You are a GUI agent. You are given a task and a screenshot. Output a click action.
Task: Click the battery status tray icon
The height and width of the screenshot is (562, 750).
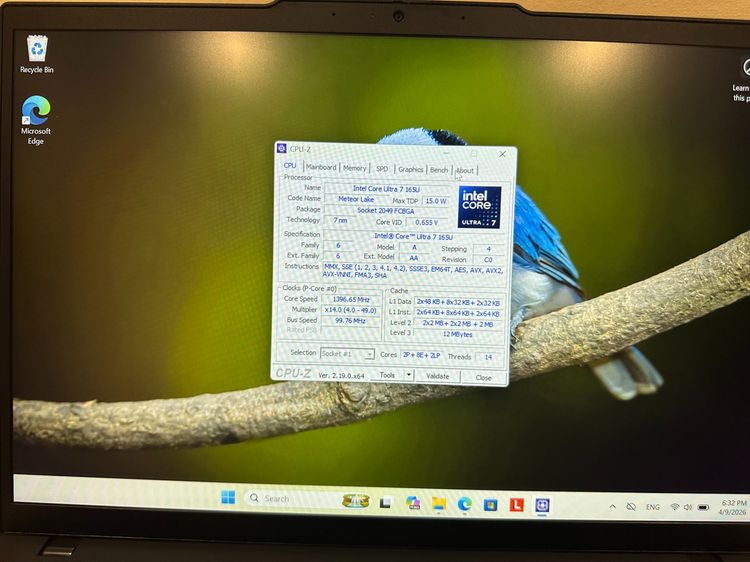tap(703, 507)
